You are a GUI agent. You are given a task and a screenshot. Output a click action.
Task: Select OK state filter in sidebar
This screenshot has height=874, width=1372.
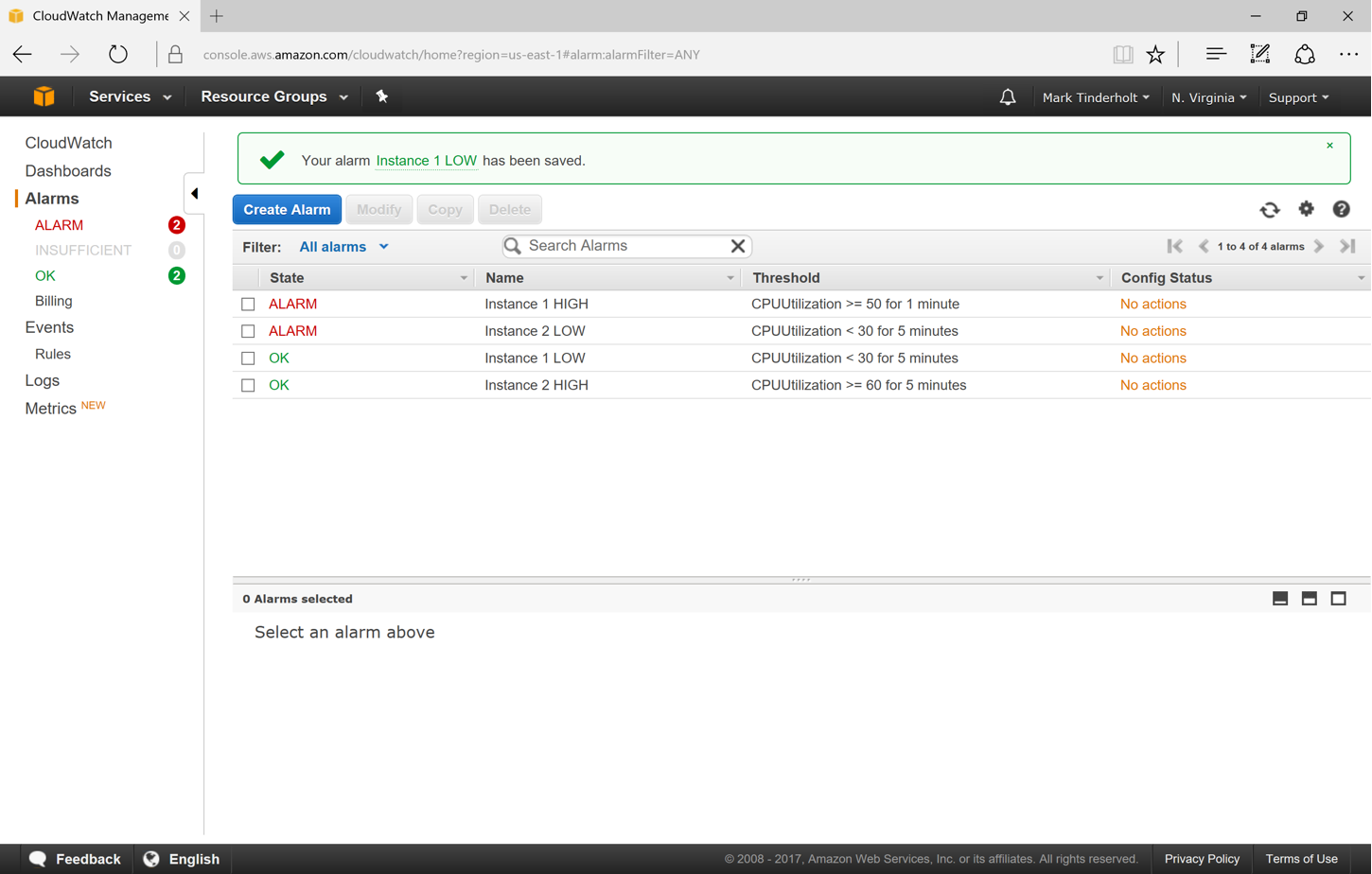[x=45, y=276]
